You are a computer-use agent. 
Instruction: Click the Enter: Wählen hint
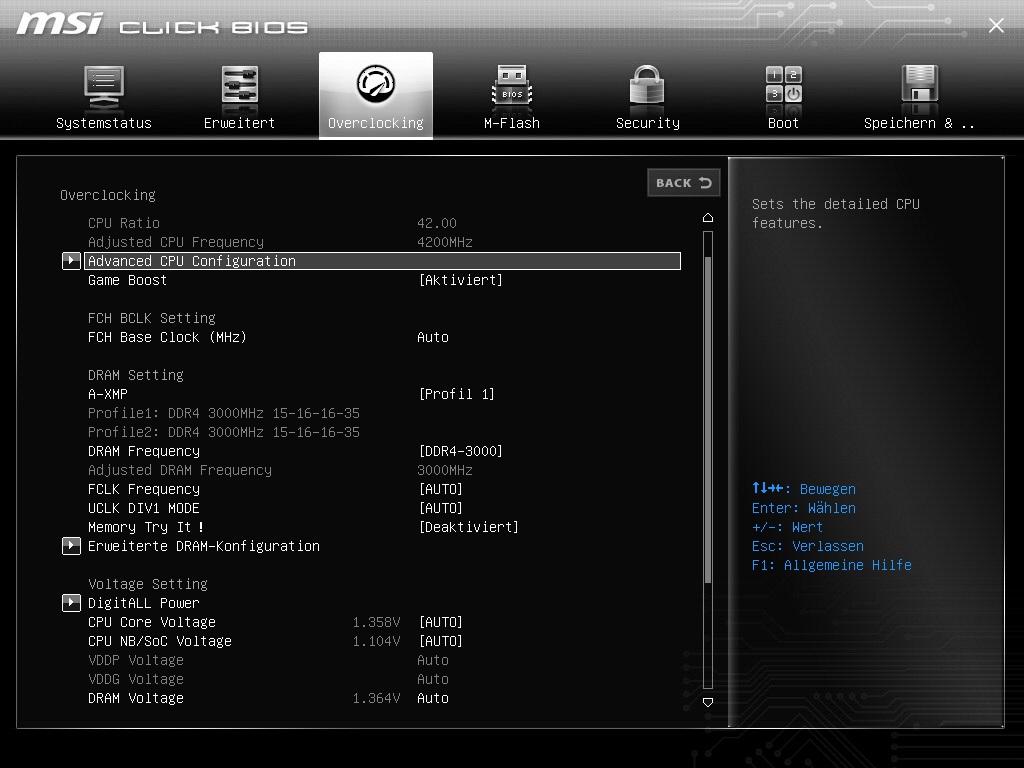pyautogui.click(x=804, y=508)
